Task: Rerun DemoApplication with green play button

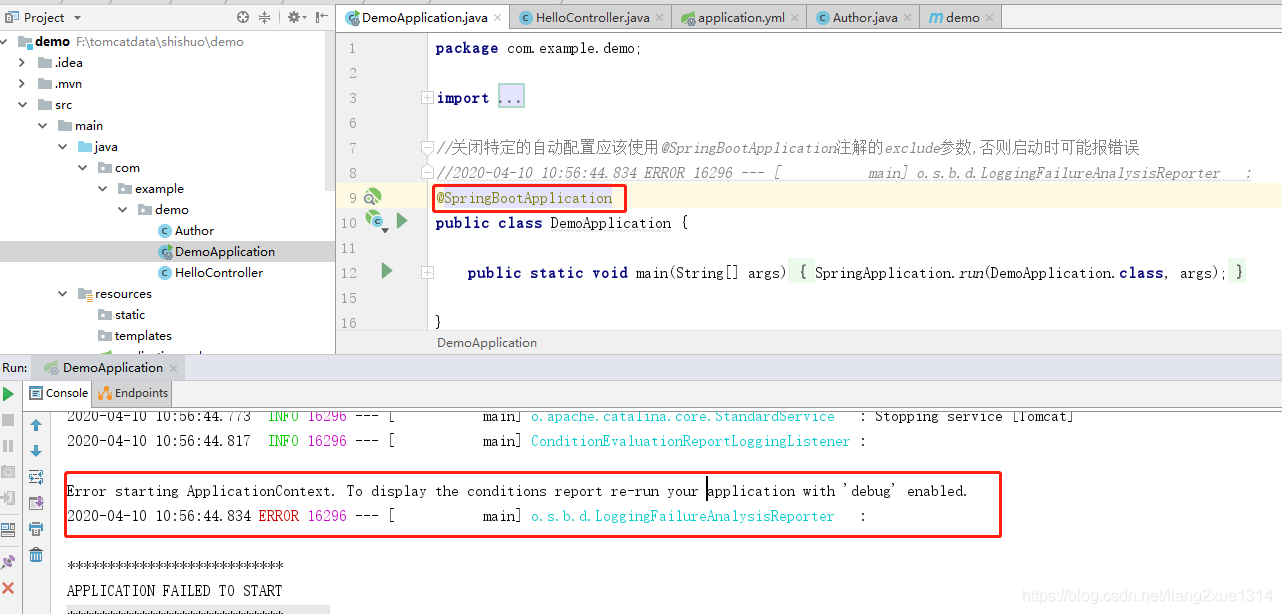Action: [x=9, y=394]
